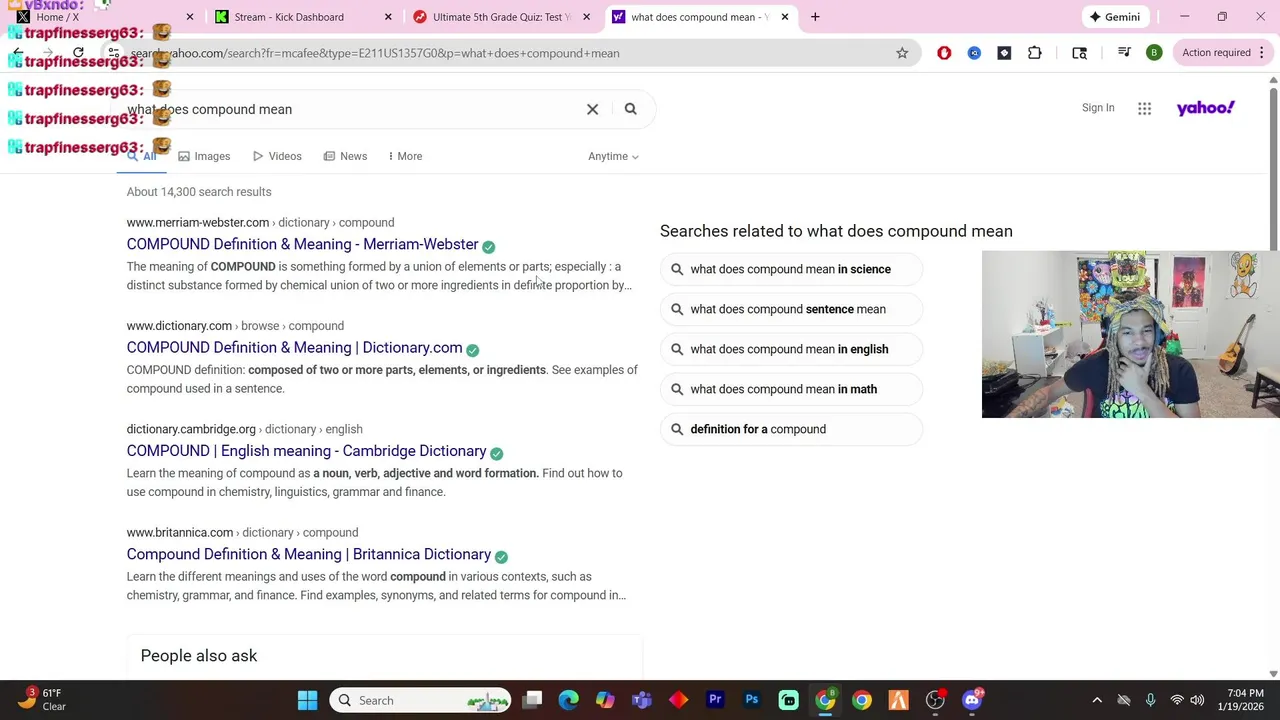
Task: Open the media controls music icon
Action: (1124, 53)
